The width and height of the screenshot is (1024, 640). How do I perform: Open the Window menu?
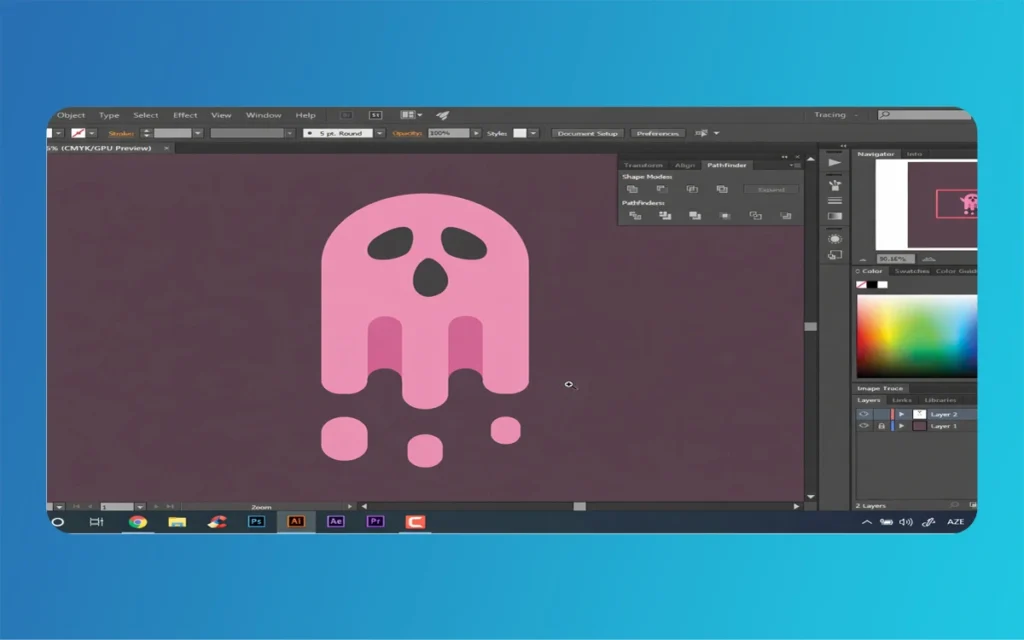(x=263, y=114)
